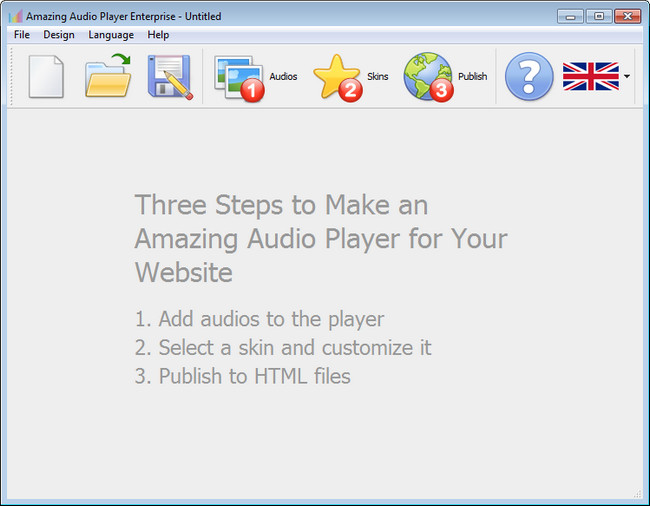The image size is (650, 506).
Task: Click the UK flag language icon
Action: pos(590,77)
